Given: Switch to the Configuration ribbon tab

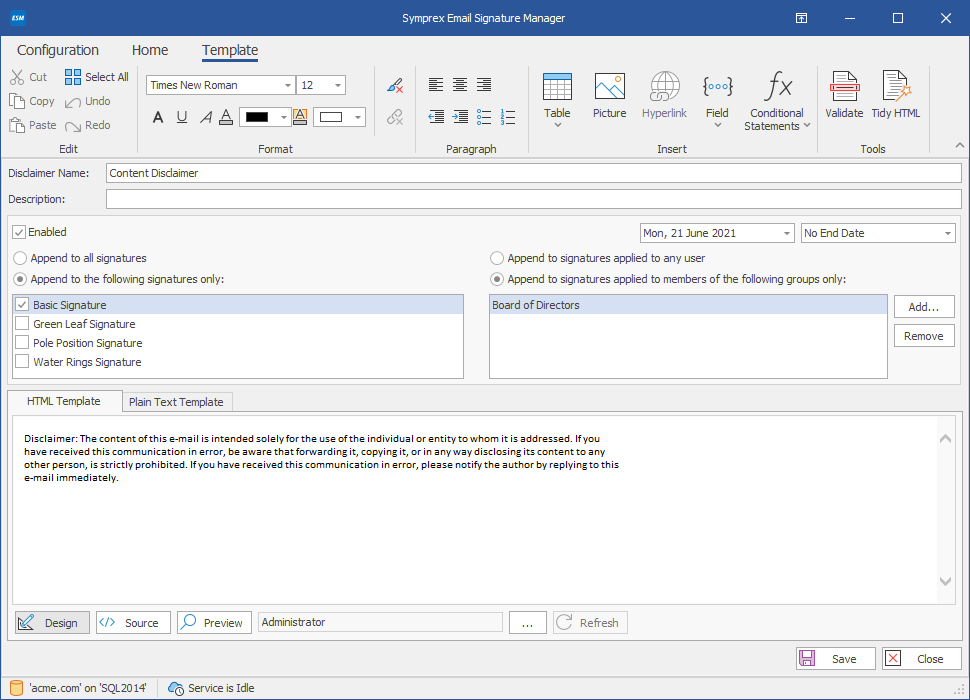Looking at the screenshot, I should [58, 50].
